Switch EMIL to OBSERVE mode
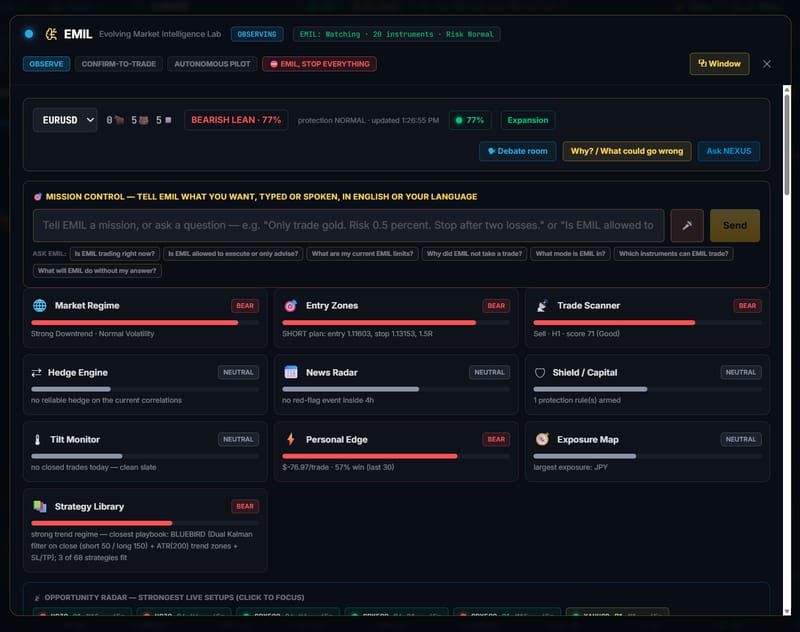 pyautogui.click(x=46, y=64)
